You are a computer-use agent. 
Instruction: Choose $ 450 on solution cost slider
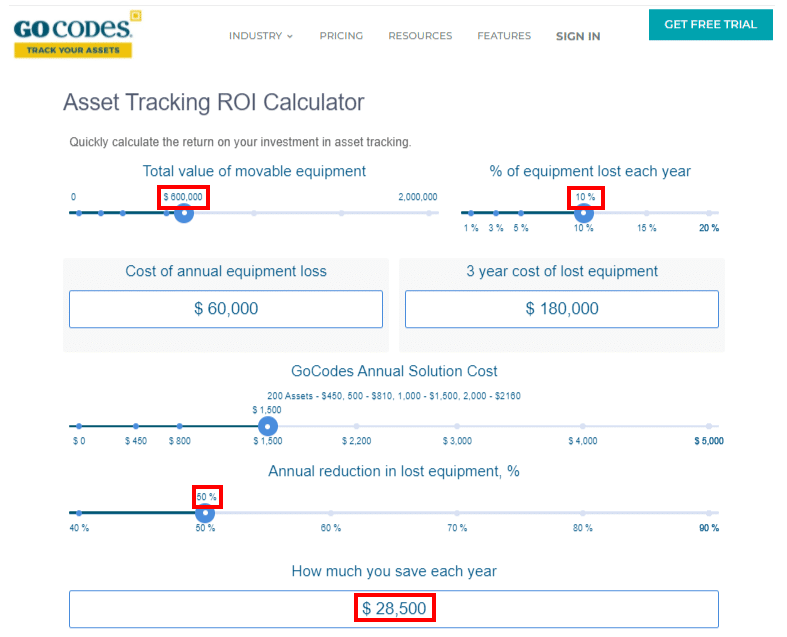pyautogui.click(x=136, y=426)
